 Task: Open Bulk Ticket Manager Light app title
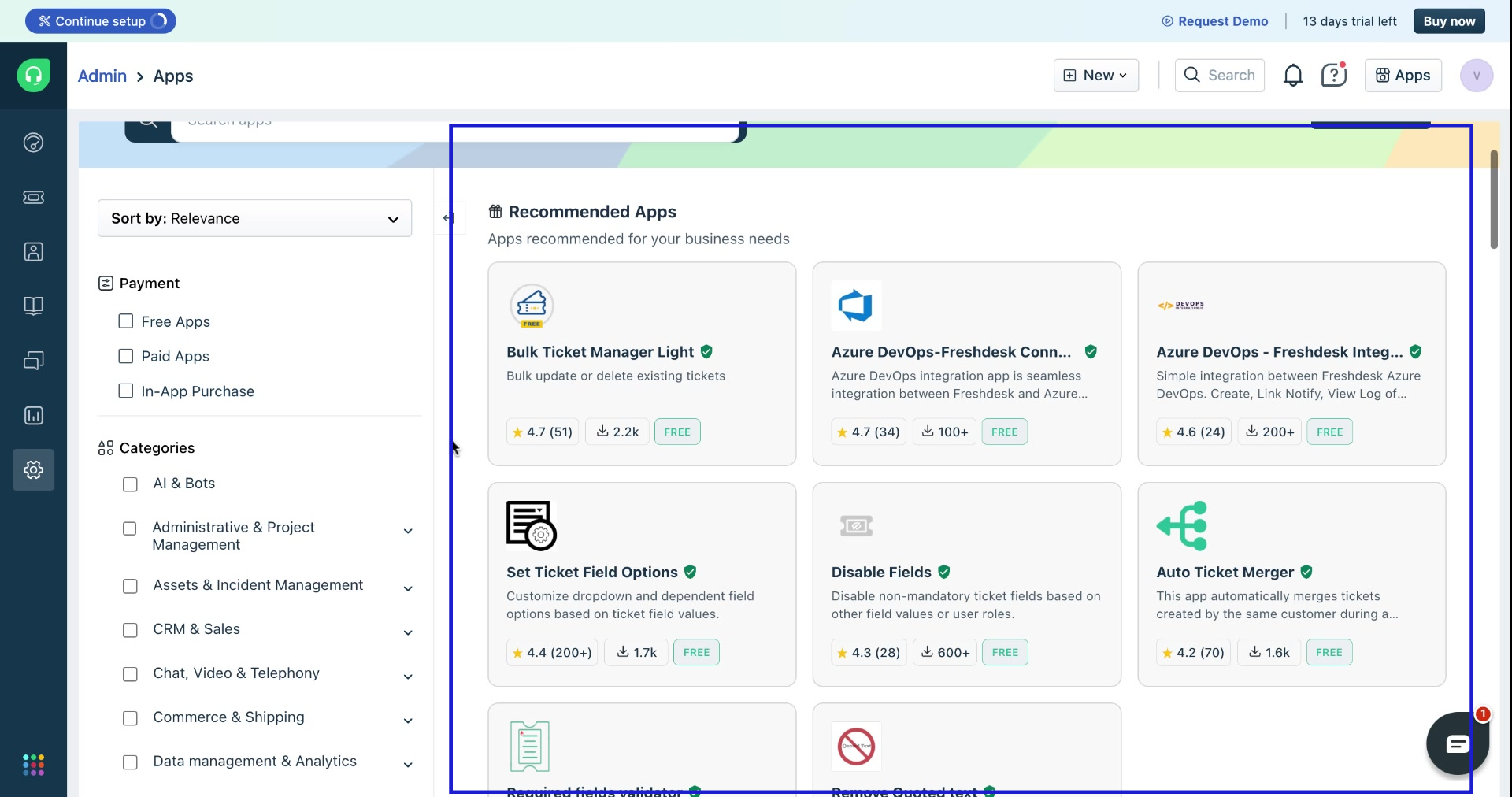(600, 352)
